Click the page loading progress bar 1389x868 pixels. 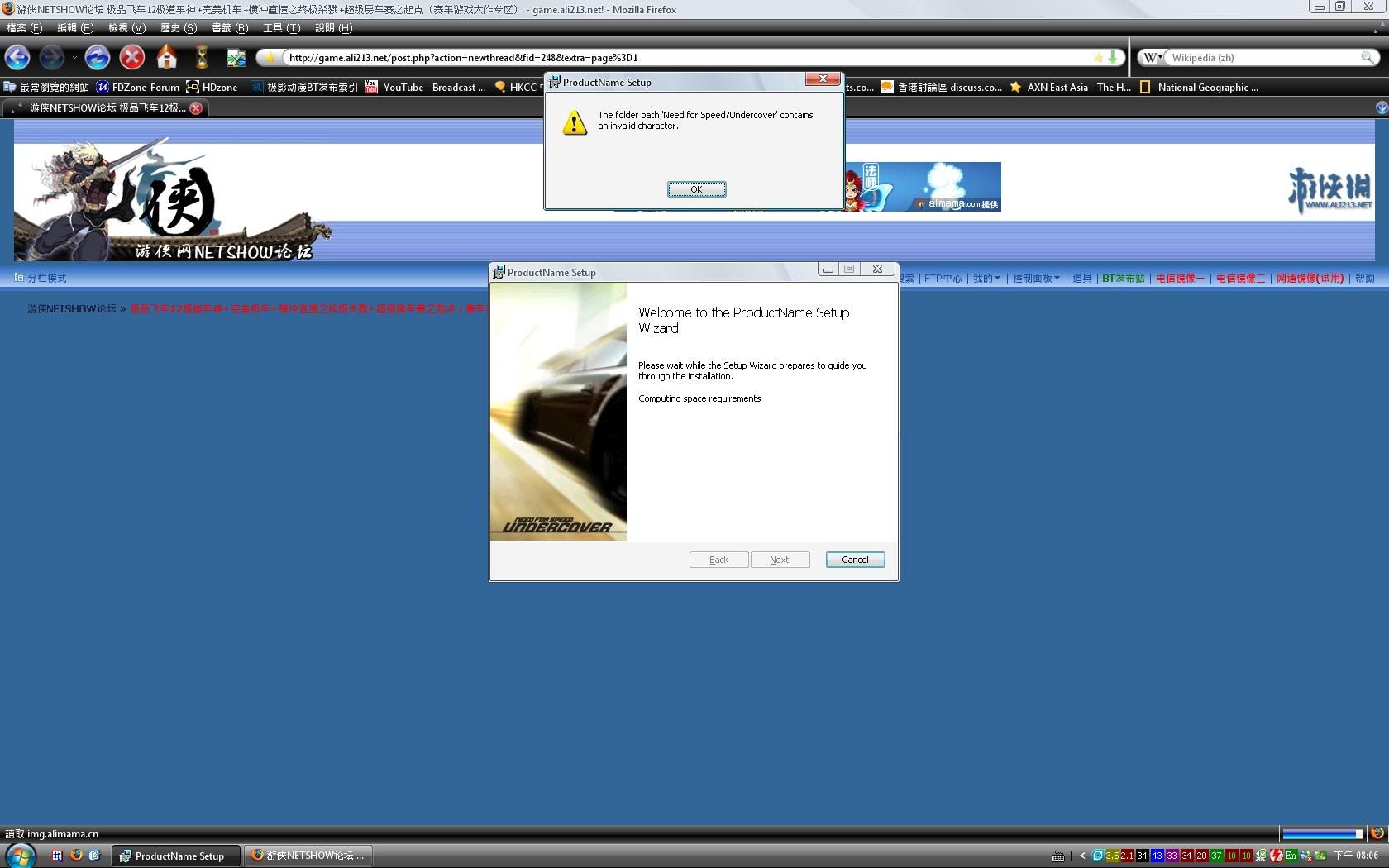(x=1322, y=833)
